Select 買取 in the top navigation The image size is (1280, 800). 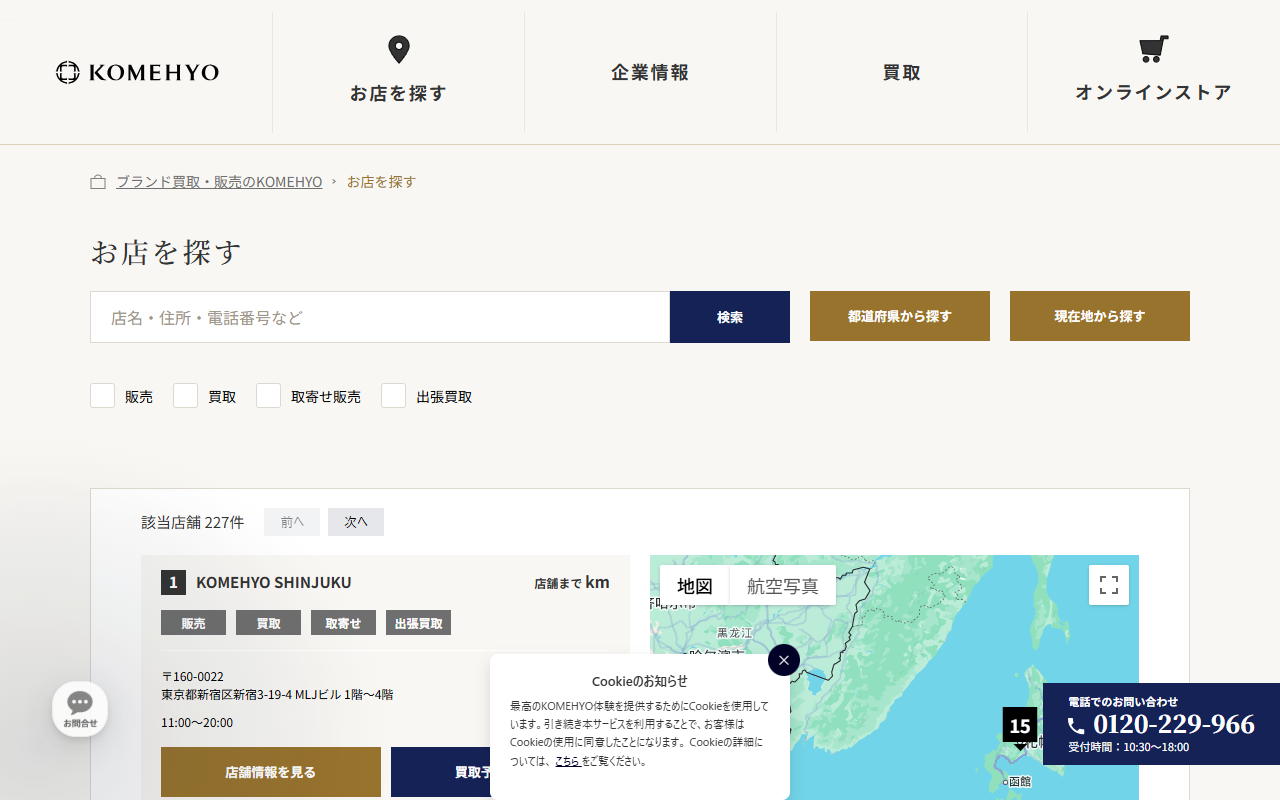pos(901,72)
